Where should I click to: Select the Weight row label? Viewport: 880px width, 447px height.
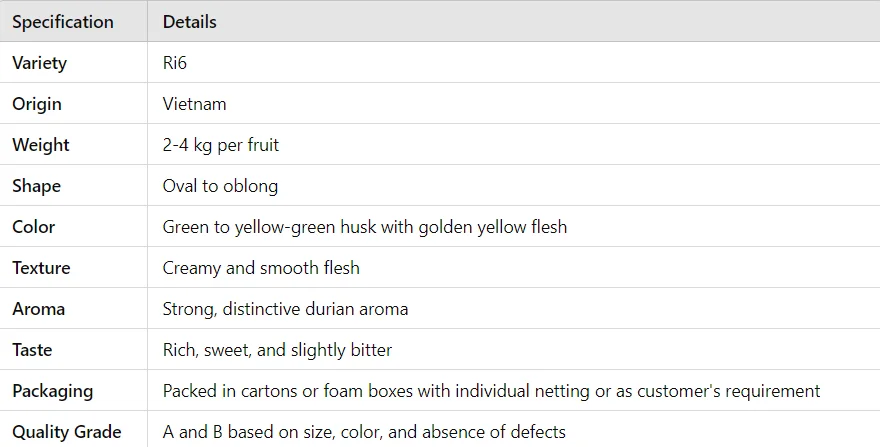tap(41, 145)
